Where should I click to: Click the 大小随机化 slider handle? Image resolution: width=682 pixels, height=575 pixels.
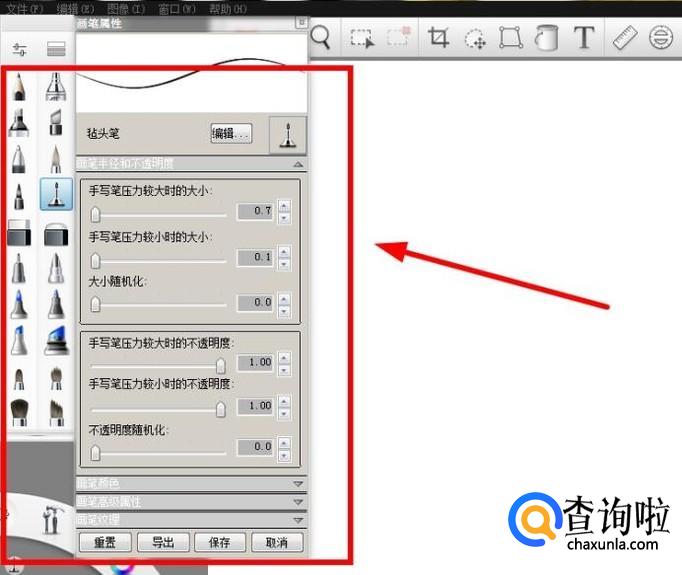point(95,304)
